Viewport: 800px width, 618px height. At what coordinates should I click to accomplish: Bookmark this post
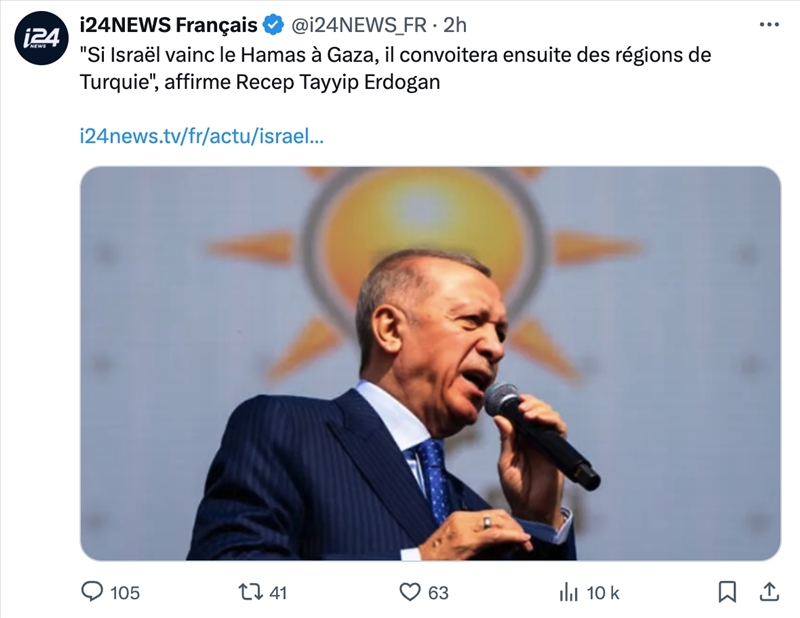[x=727, y=592]
